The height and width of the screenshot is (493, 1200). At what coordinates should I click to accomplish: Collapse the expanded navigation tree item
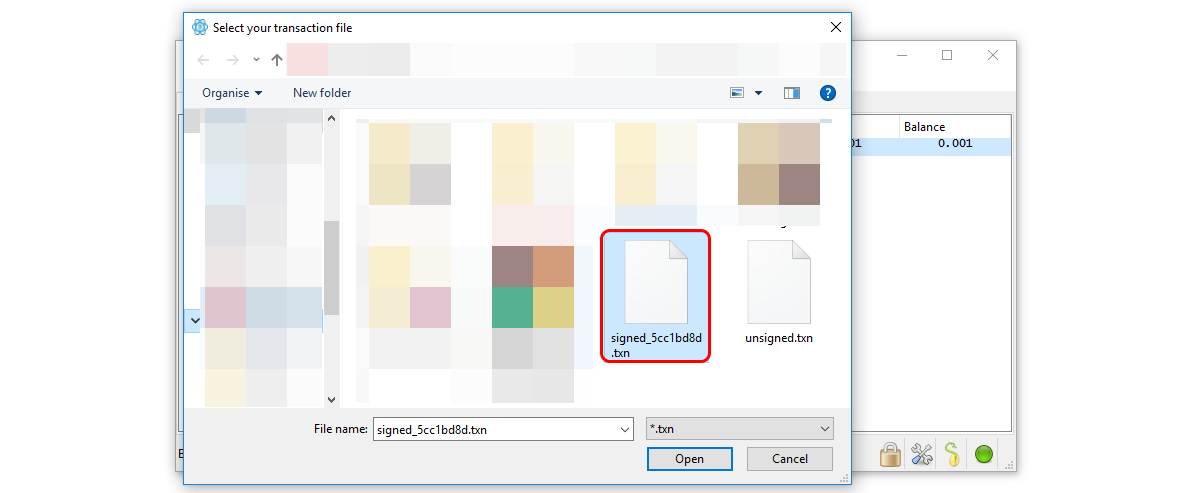(x=194, y=321)
